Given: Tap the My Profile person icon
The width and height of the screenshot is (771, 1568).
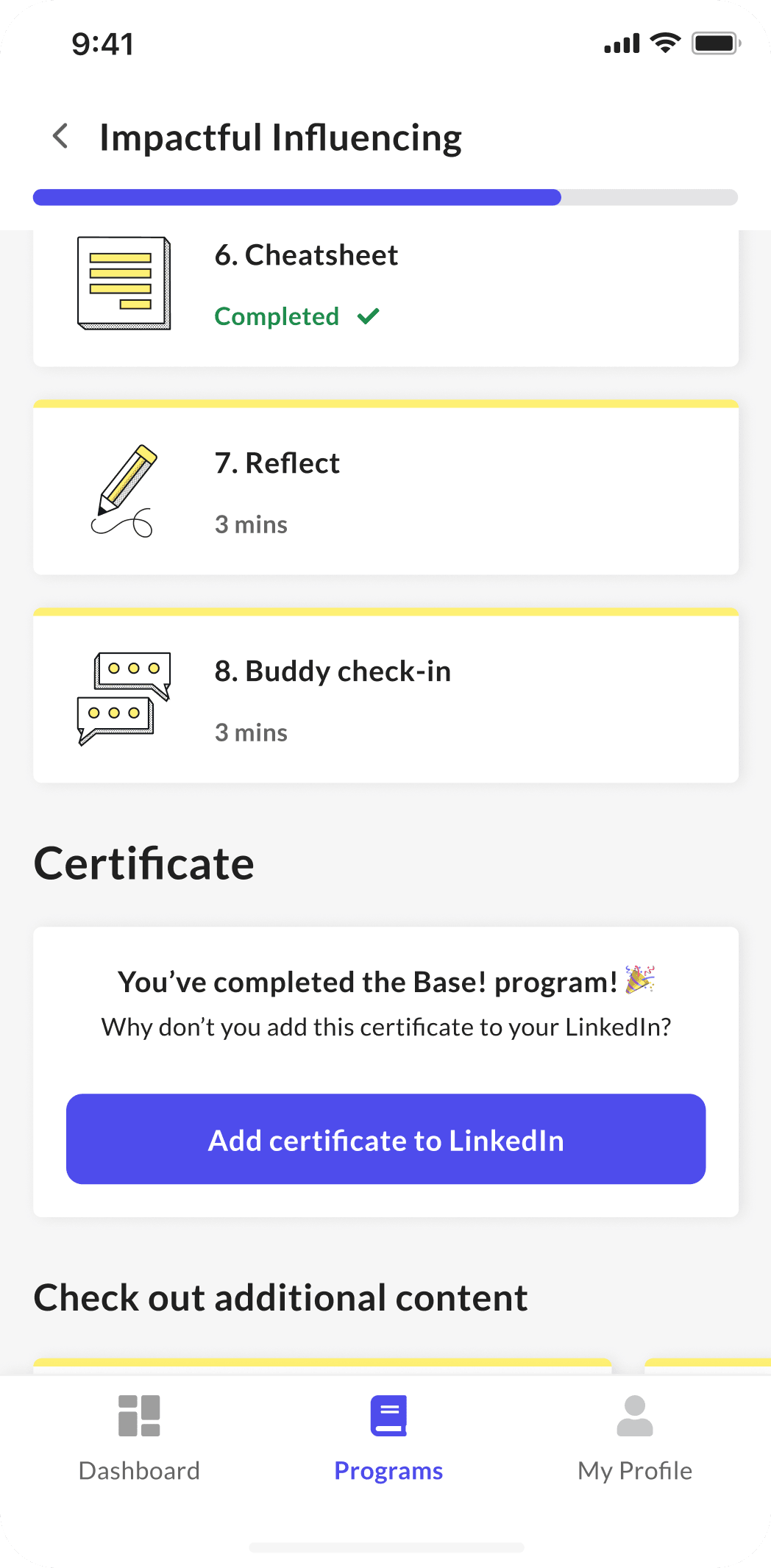Looking at the screenshot, I should 635,1416.
